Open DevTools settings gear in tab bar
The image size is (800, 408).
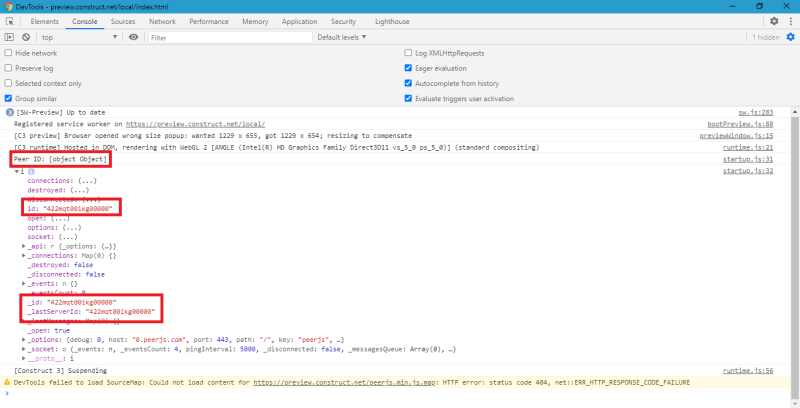774,21
